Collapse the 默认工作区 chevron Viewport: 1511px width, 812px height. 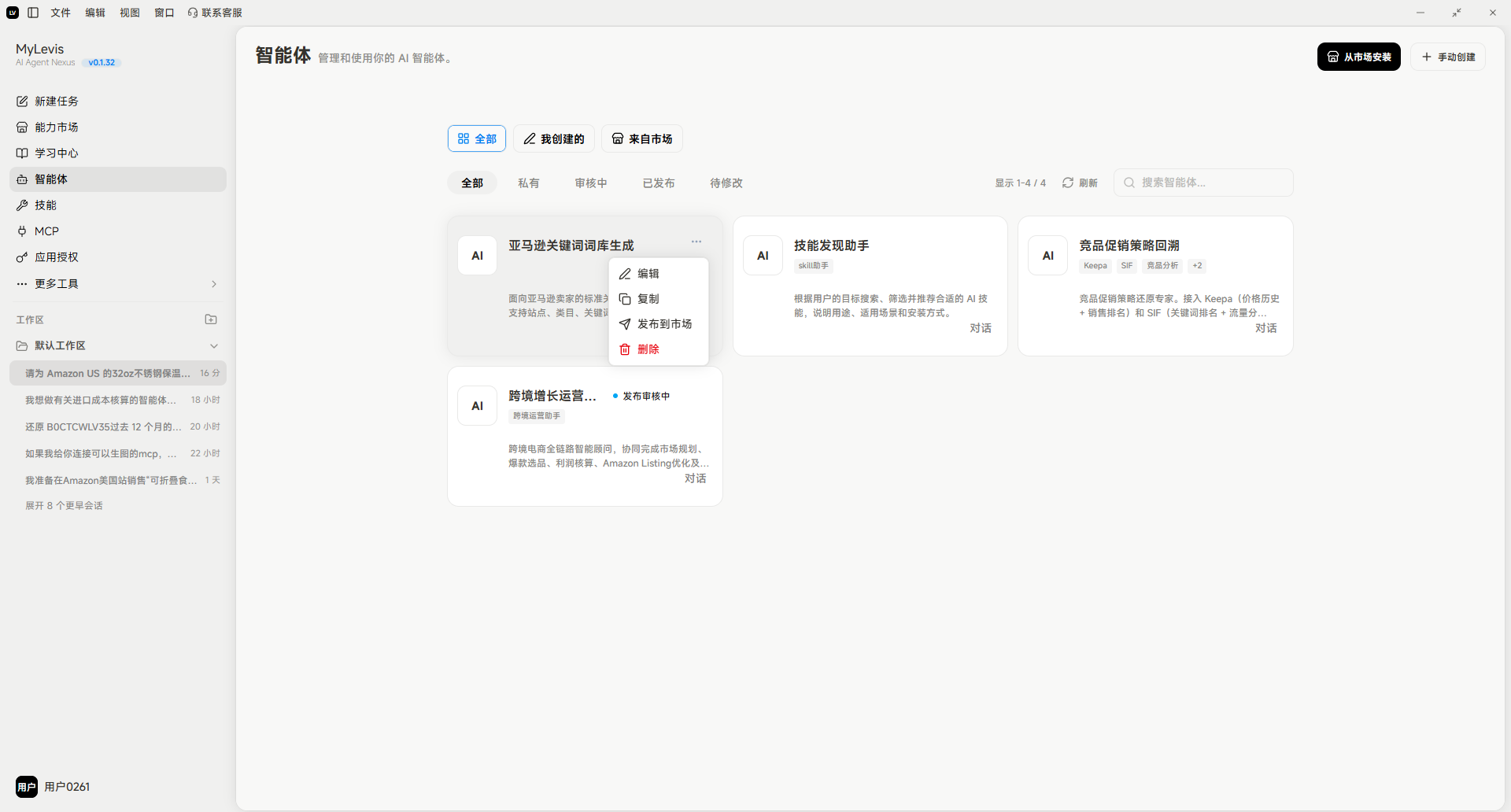click(x=214, y=346)
